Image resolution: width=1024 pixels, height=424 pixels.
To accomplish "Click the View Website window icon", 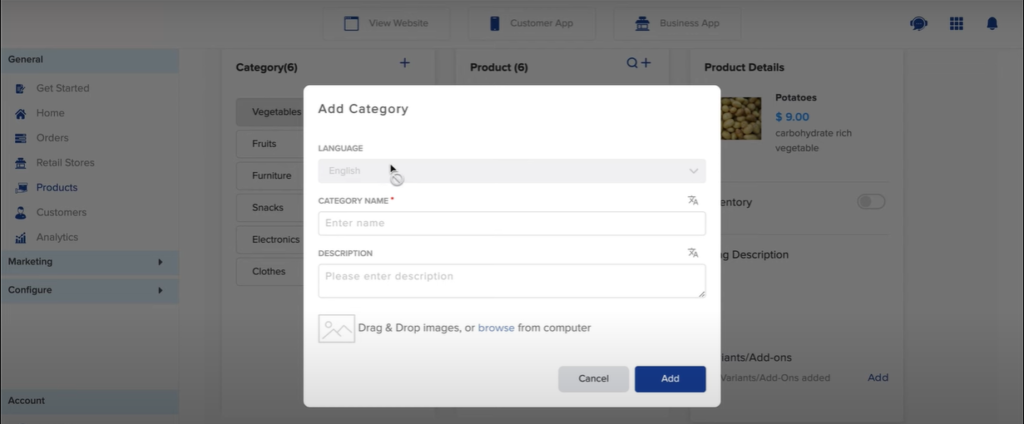I will tap(351, 24).
